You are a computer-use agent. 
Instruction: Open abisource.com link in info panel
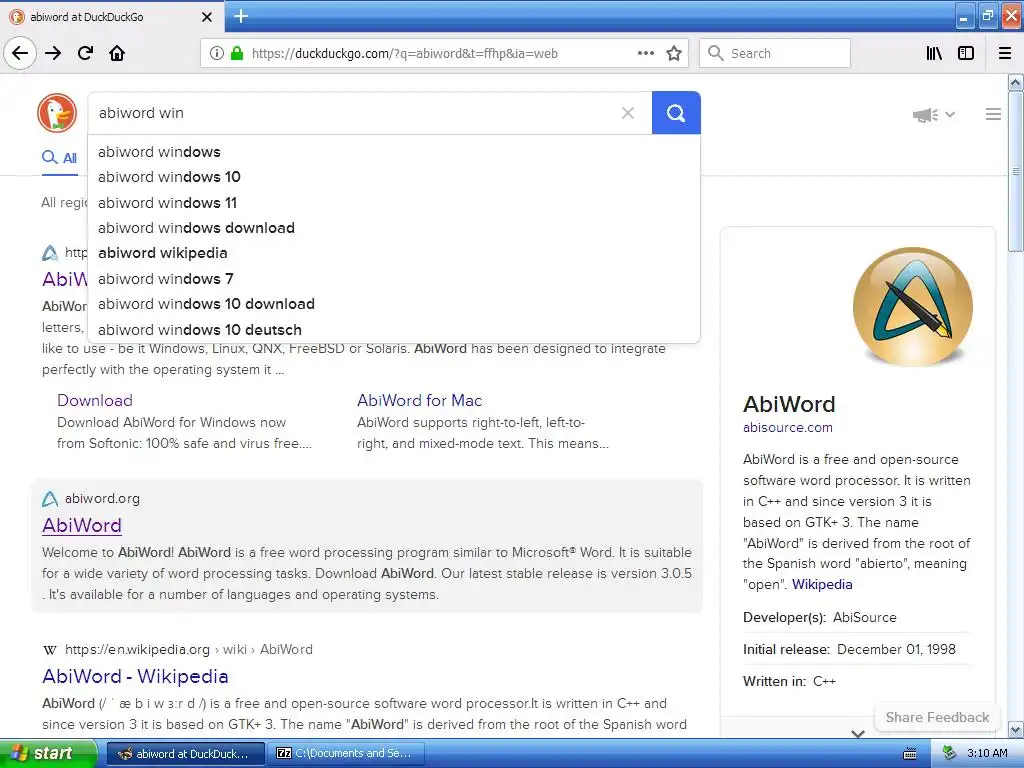[788, 428]
